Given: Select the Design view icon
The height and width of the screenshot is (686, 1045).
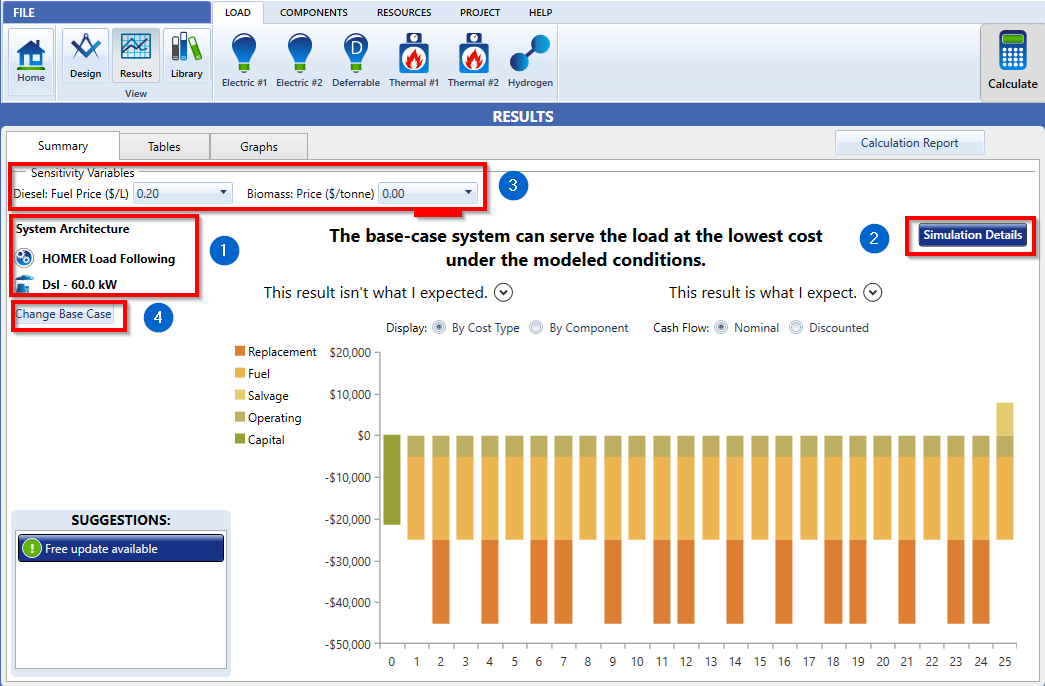Looking at the screenshot, I should [x=85, y=58].
